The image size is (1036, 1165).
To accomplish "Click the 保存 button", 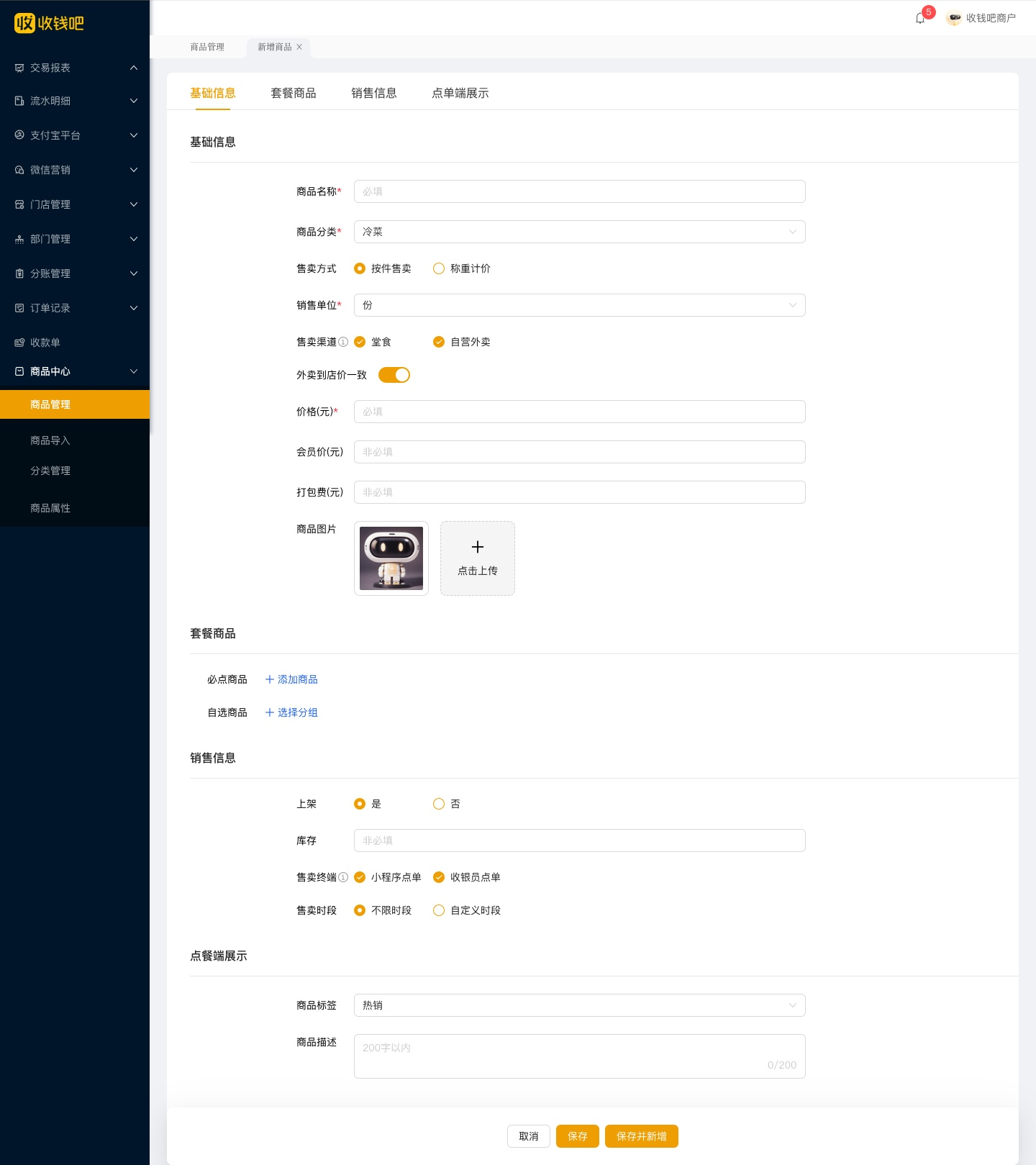I will click(x=578, y=1136).
